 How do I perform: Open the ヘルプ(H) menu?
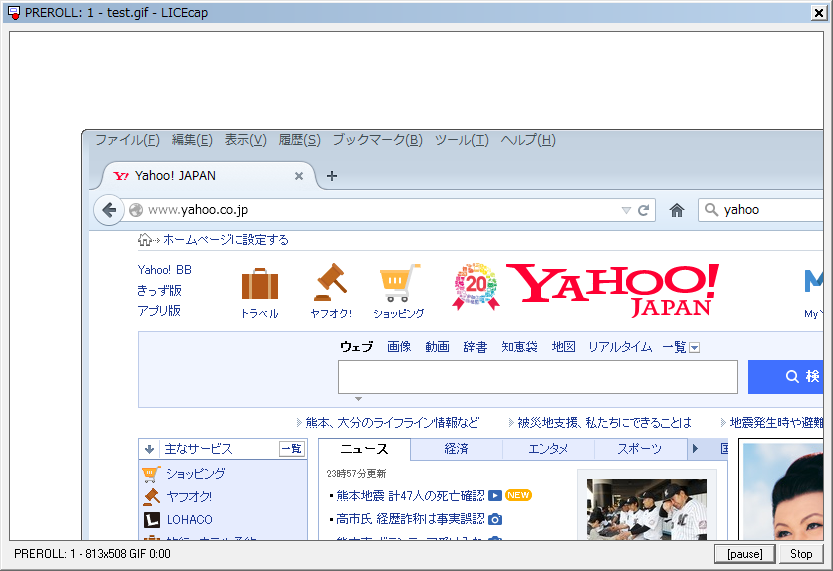click(x=528, y=140)
